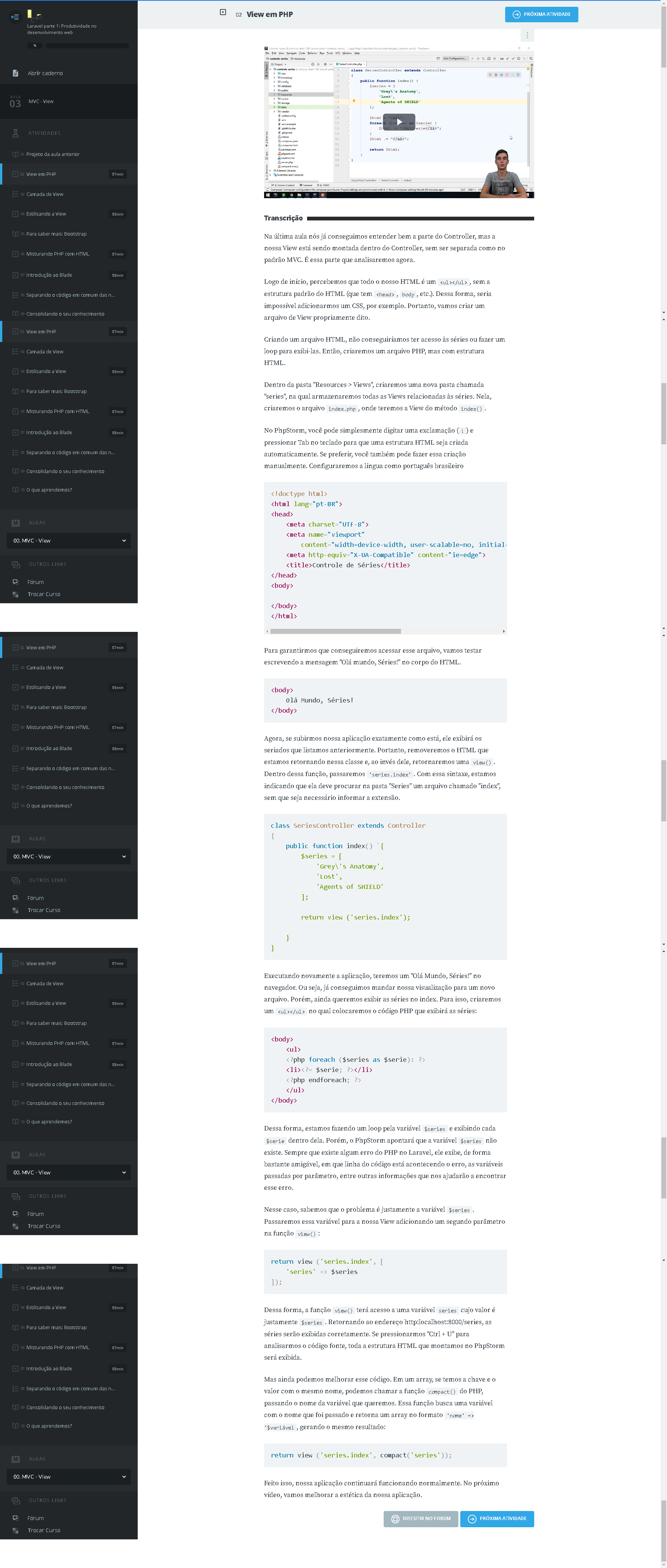Open the three-dot options menu above video
667x1568 pixels.
[527, 35]
